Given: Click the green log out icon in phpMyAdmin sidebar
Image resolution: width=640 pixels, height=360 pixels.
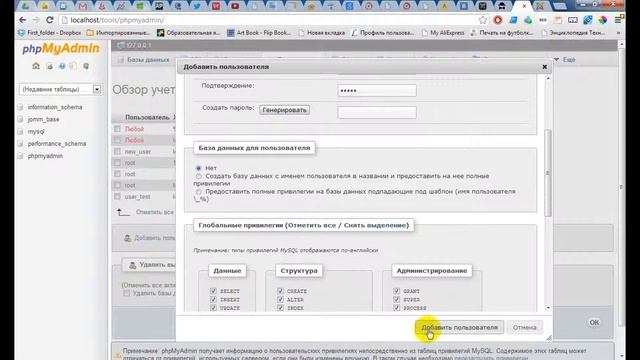Looking at the screenshot, I should click(x=49, y=66).
